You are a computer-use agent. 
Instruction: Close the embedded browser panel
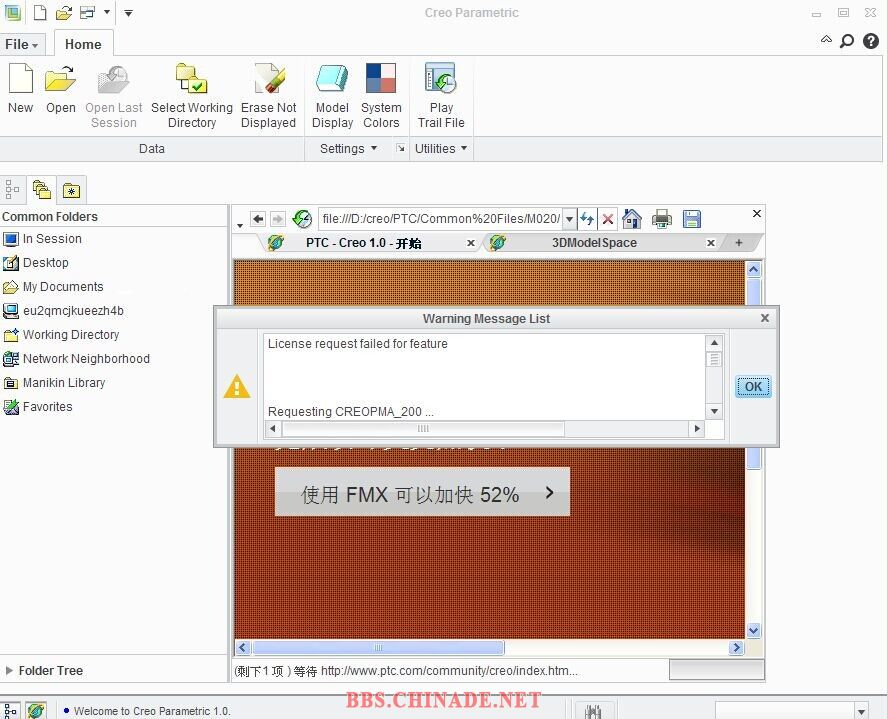tap(757, 213)
